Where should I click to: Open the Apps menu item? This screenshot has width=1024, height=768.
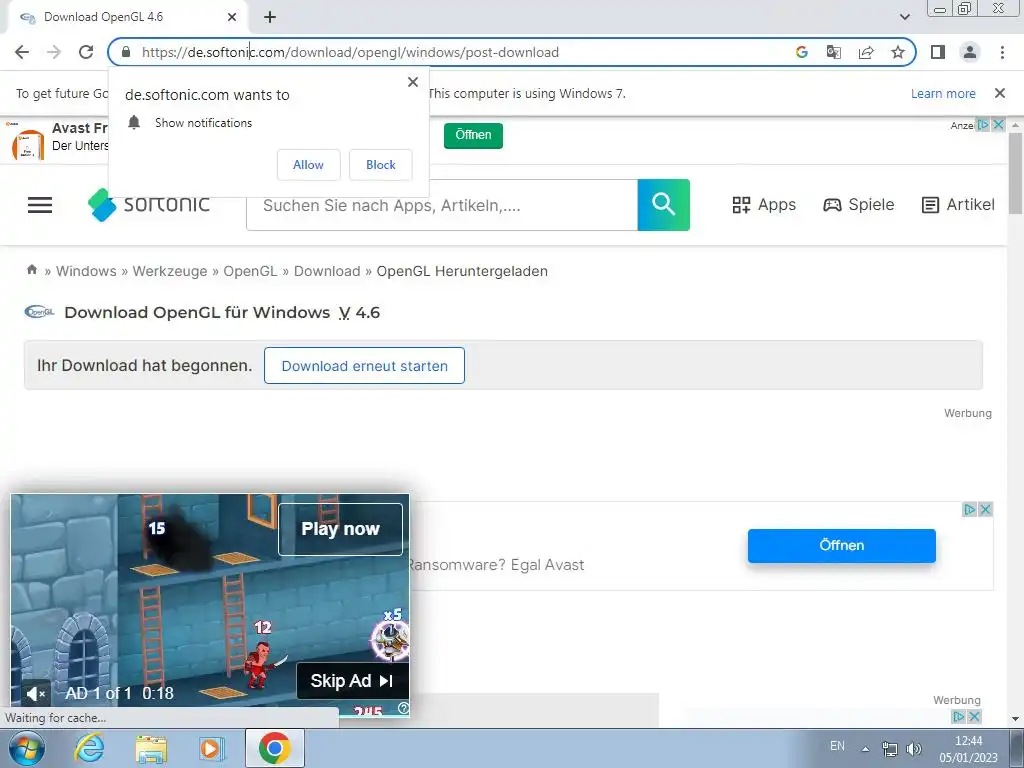[x=764, y=204]
